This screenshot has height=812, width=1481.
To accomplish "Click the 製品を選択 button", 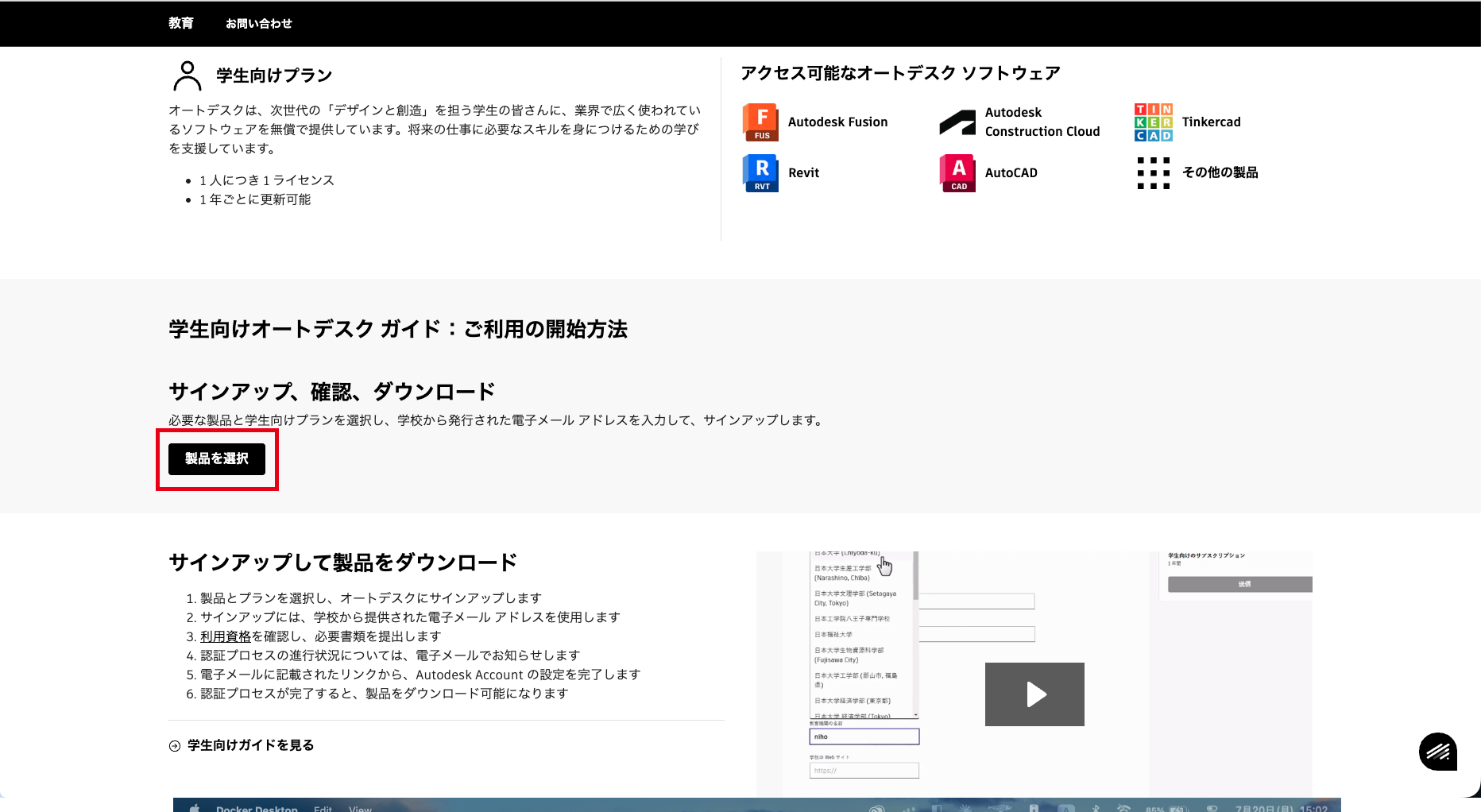I will [x=217, y=459].
